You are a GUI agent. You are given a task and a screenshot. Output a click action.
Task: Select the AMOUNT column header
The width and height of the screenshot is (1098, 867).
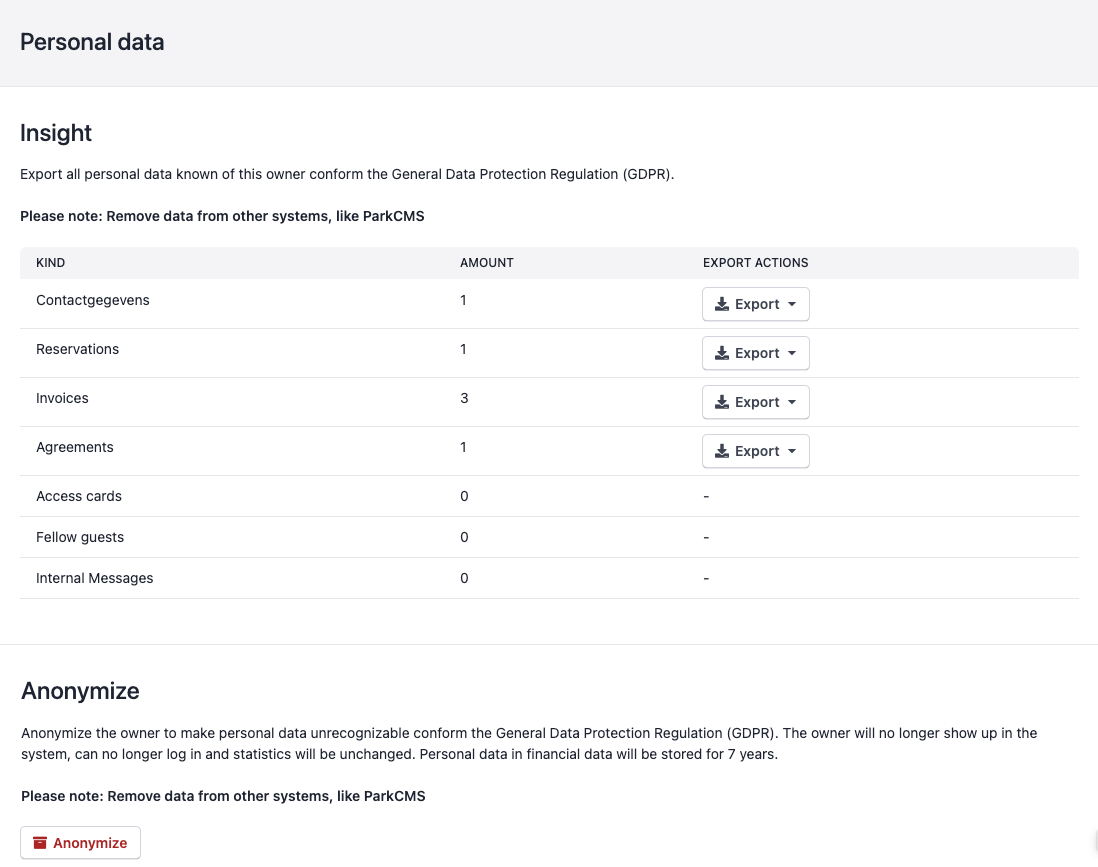[x=486, y=263]
